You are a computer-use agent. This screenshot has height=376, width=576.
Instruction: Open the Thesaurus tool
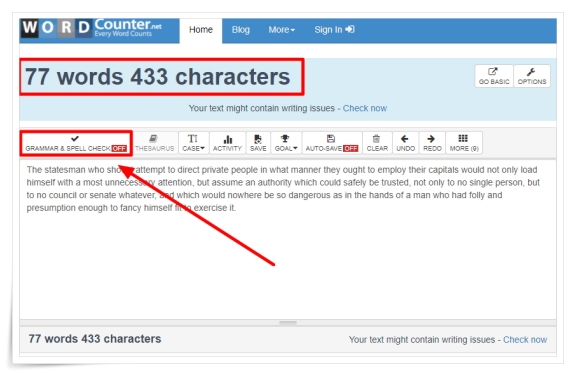click(x=154, y=143)
